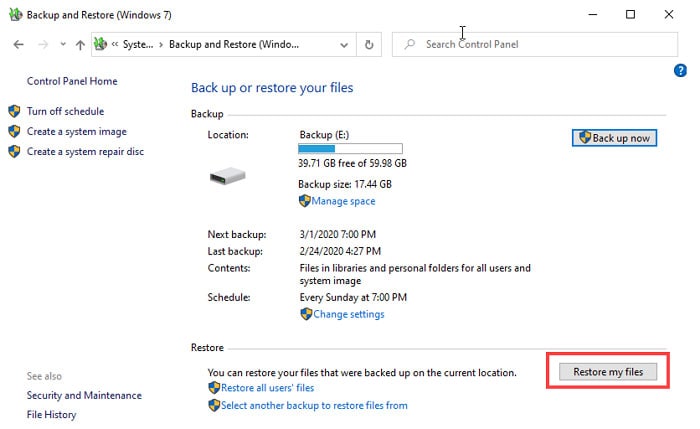Click the Control Panel icon in address bar
This screenshot has width=700, height=429.
click(101, 45)
